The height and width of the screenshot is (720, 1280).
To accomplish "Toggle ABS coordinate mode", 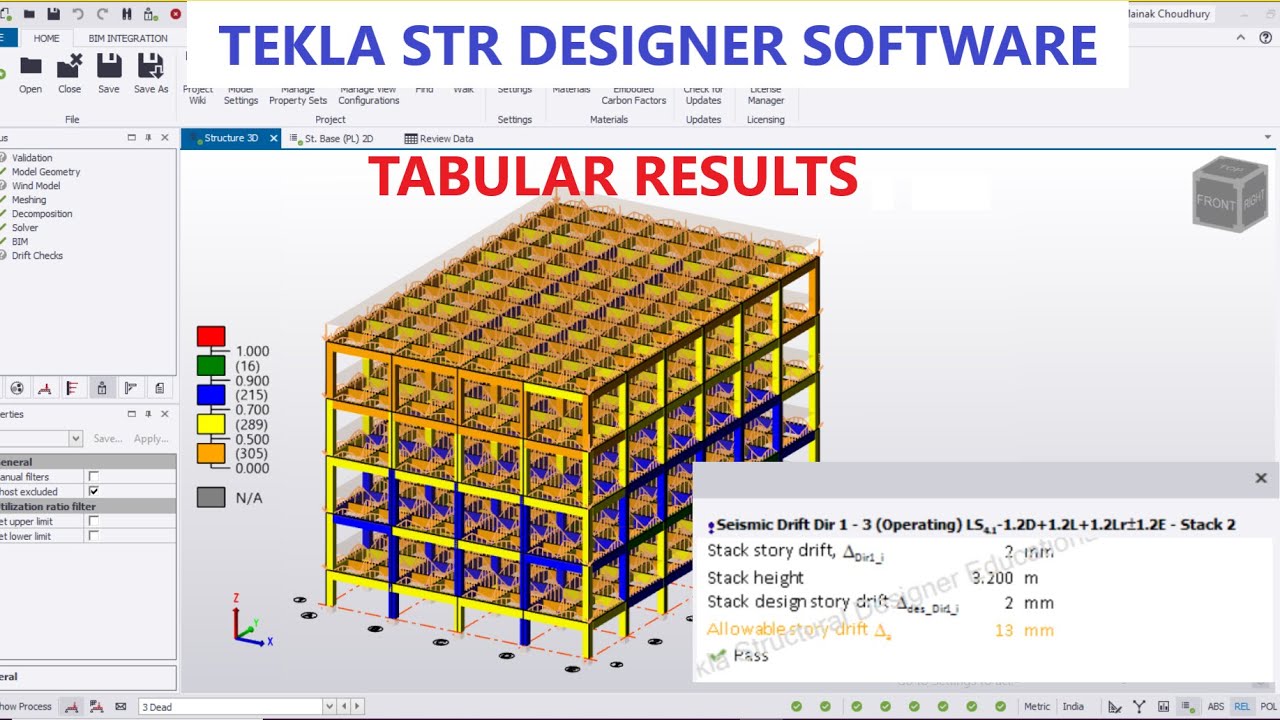I will pyautogui.click(x=1216, y=706).
